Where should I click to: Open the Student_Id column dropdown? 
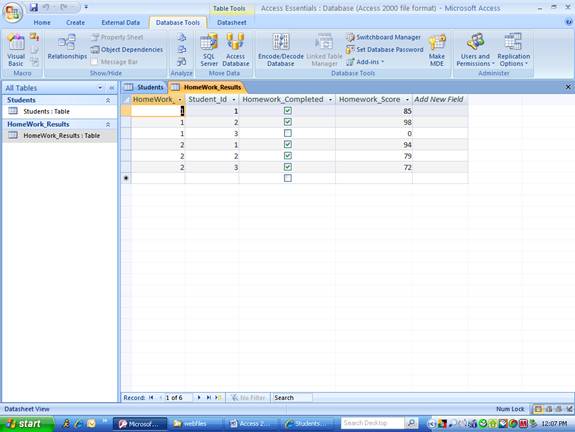tap(234, 100)
